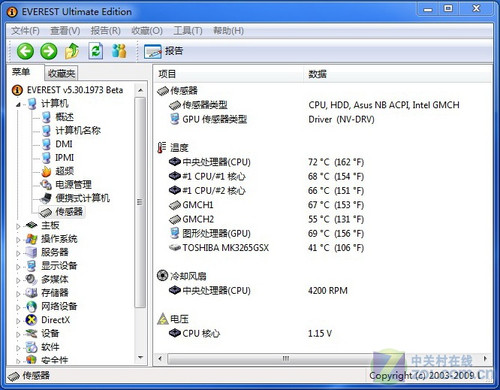Select the 概述 icon in tree

click(x=46, y=117)
